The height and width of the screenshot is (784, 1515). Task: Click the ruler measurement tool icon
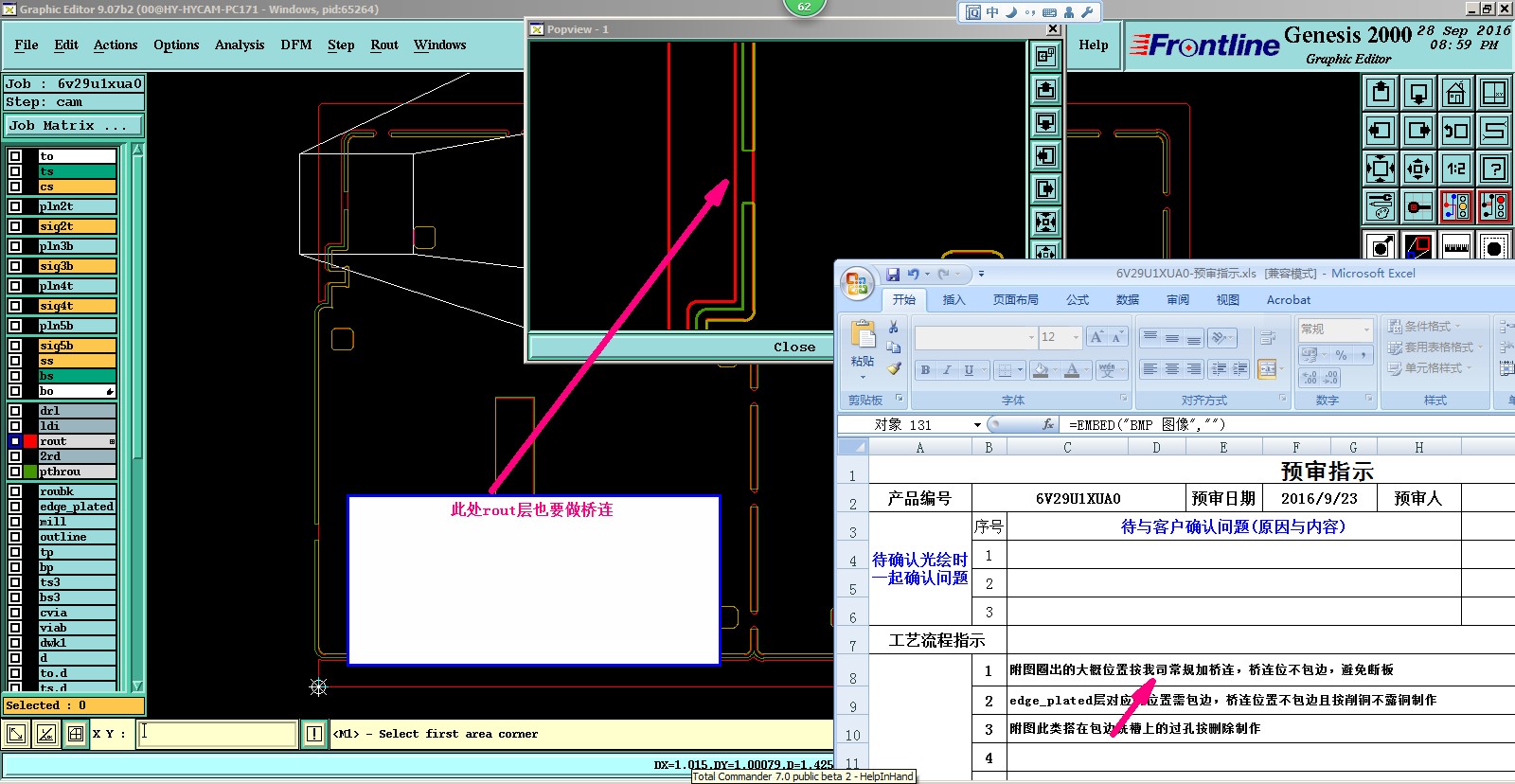point(1455,247)
